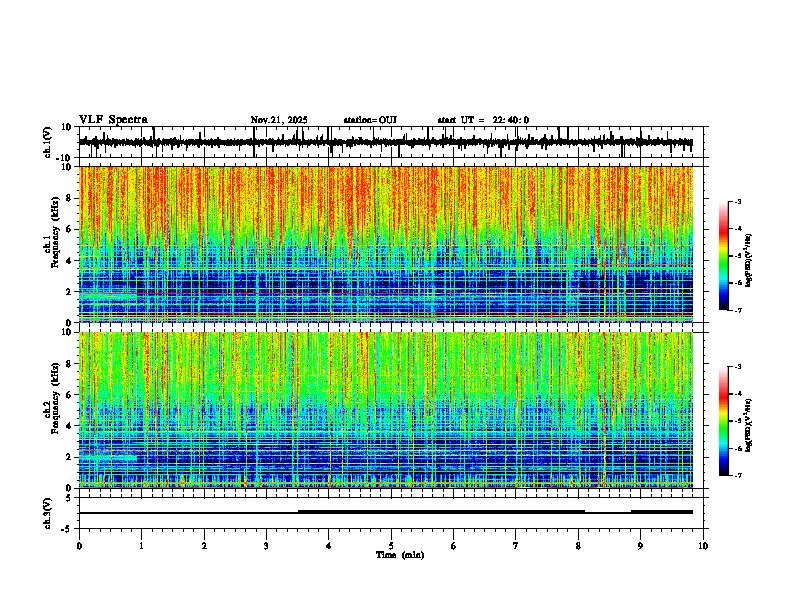Click the "-5" tick on ch.3 axis

[68, 529]
